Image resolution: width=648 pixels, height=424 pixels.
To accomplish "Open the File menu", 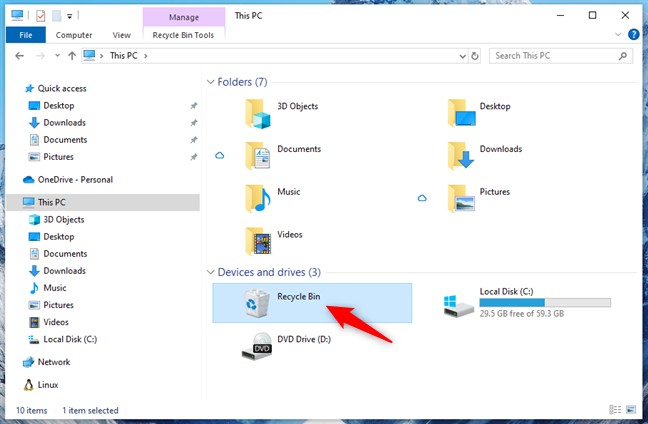I will (x=26, y=35).
